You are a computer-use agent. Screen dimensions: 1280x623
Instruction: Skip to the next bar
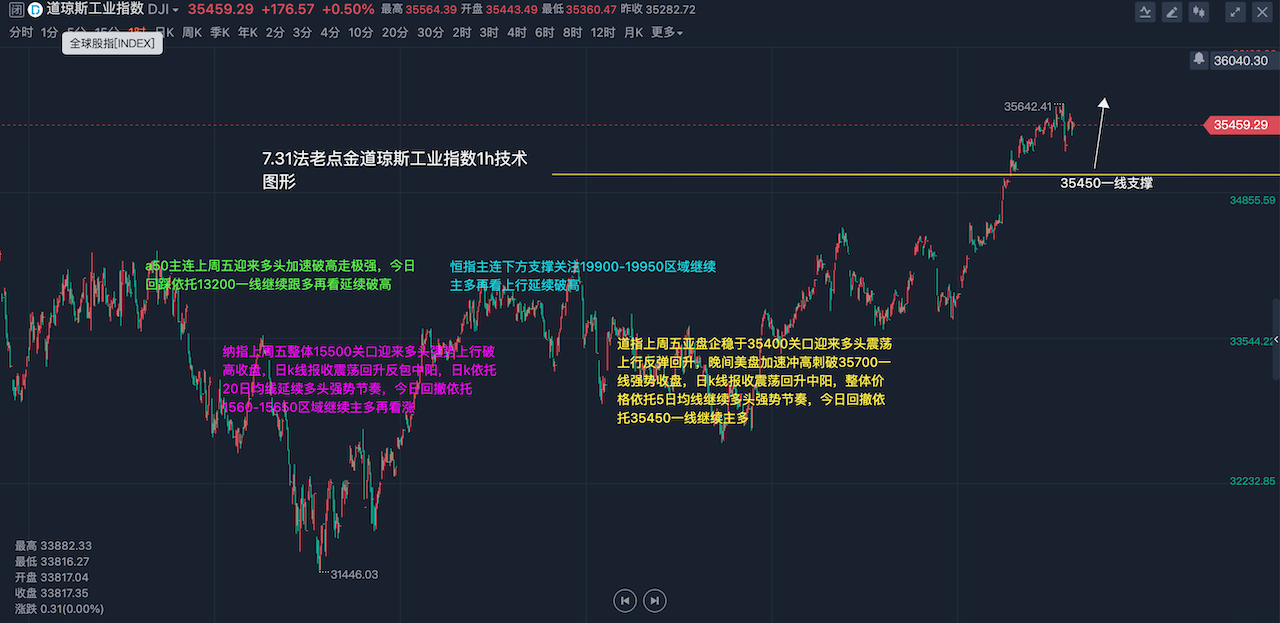[654, 600]
